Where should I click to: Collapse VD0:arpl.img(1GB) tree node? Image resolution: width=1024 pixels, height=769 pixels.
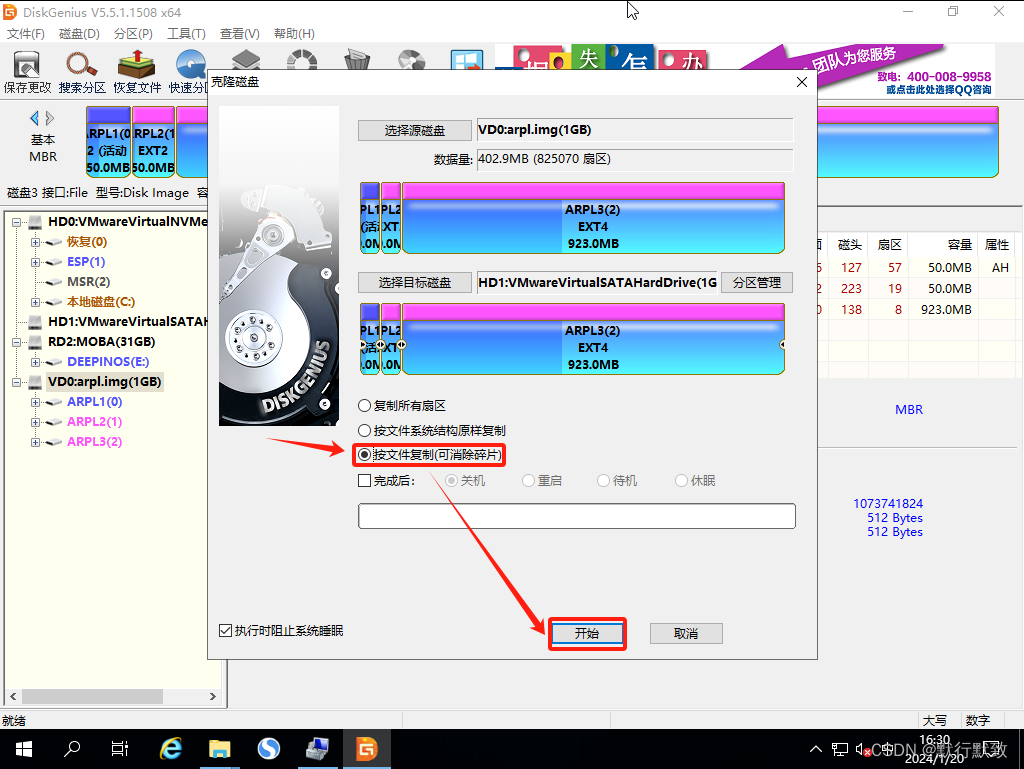[16, 382]
